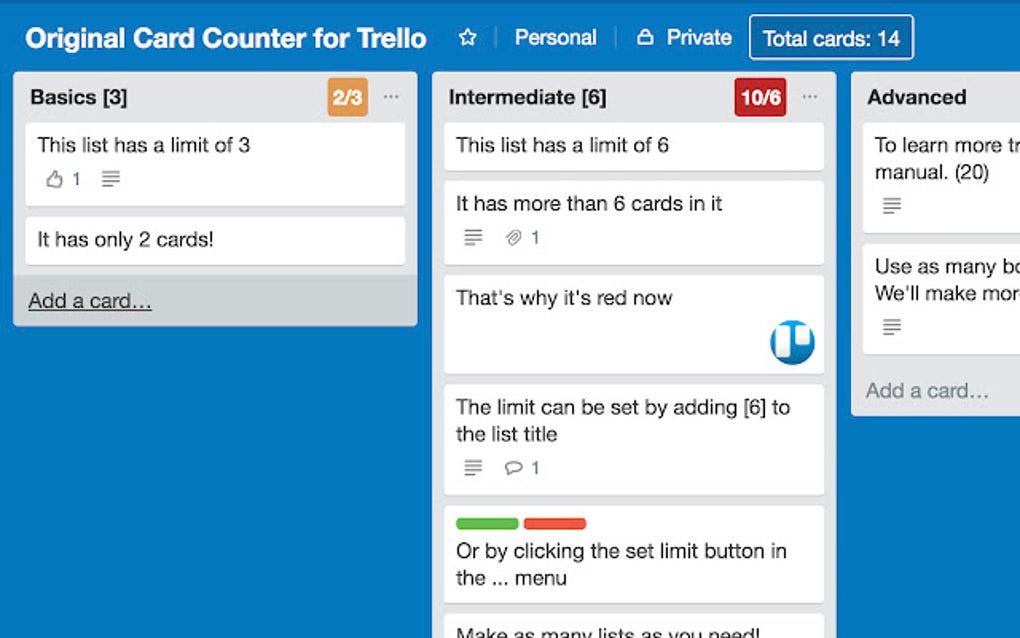Screen dimensions: 1020x638
Task: Click the Total cards: 14 counter
Action: click(832, 37)
